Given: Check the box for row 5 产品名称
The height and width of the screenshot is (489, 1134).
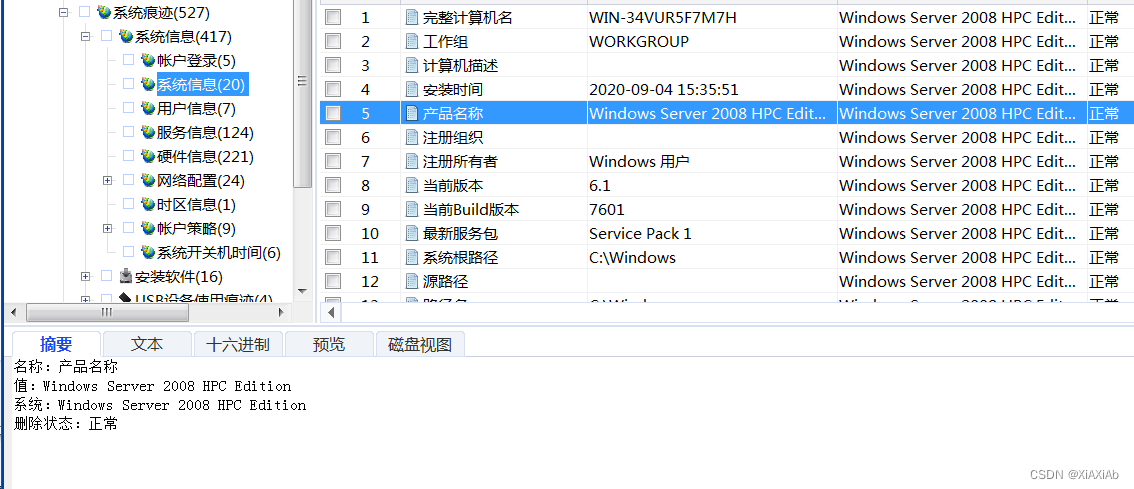Looking at the screenshot, I should click(x=333, y=114).
